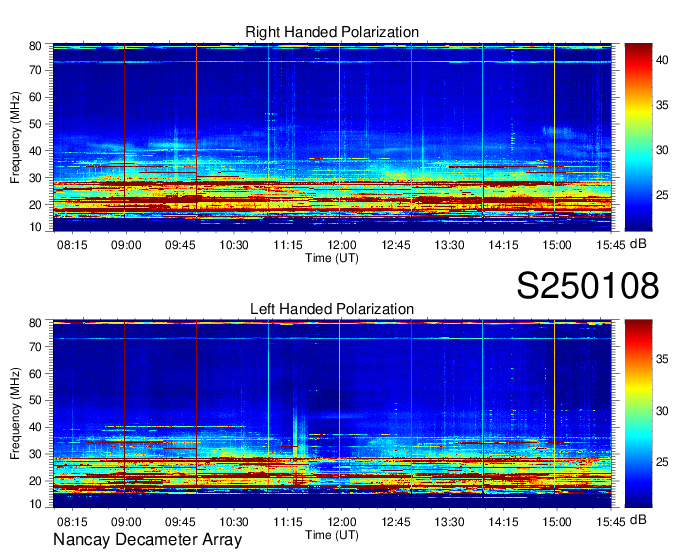Image resolution: width=680 pixels, height=552 pixels.
Task: Click the 30 tick on Right Handed colorbar
Action: click(662, 150)
